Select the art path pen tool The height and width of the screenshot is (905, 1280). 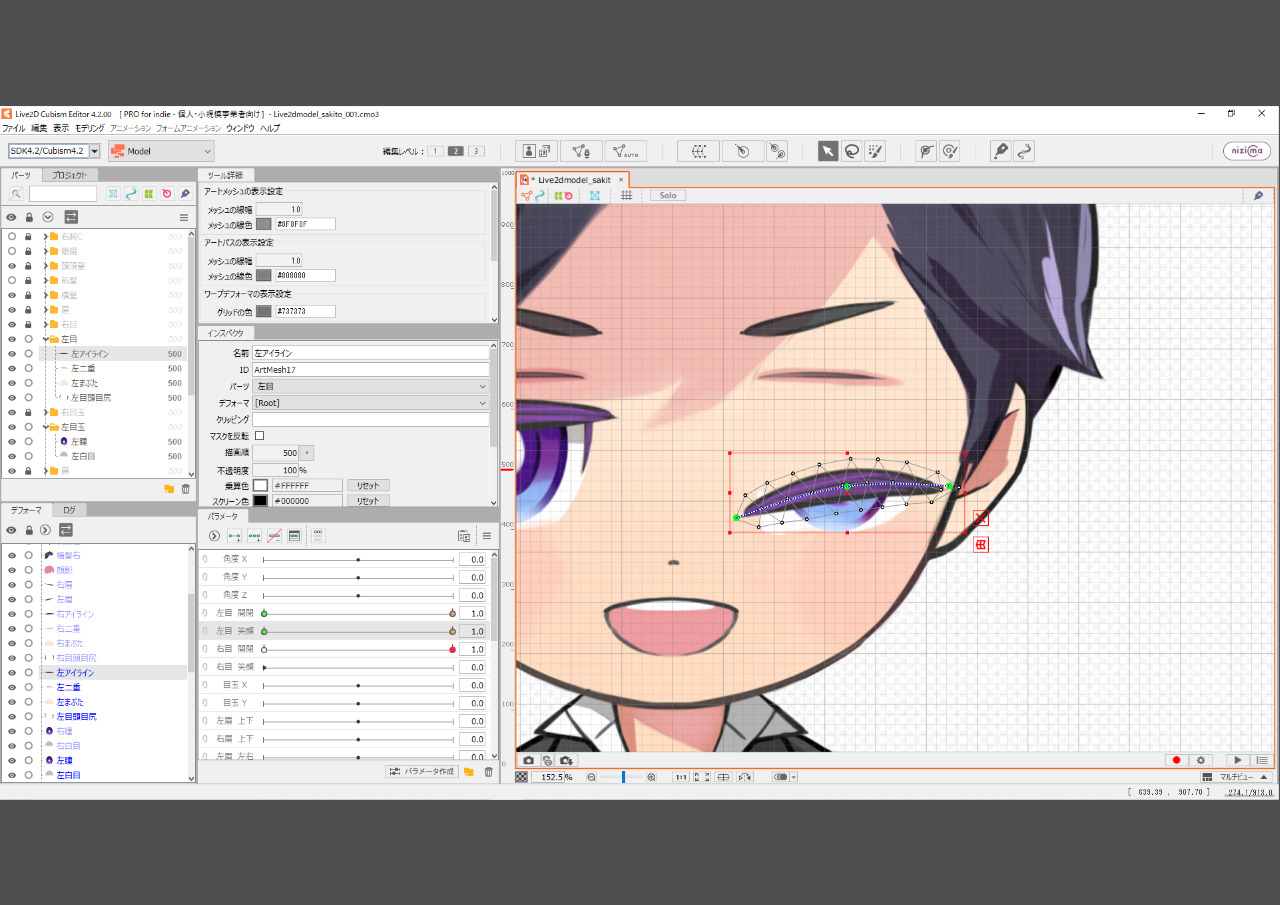tap(1000, 151)
